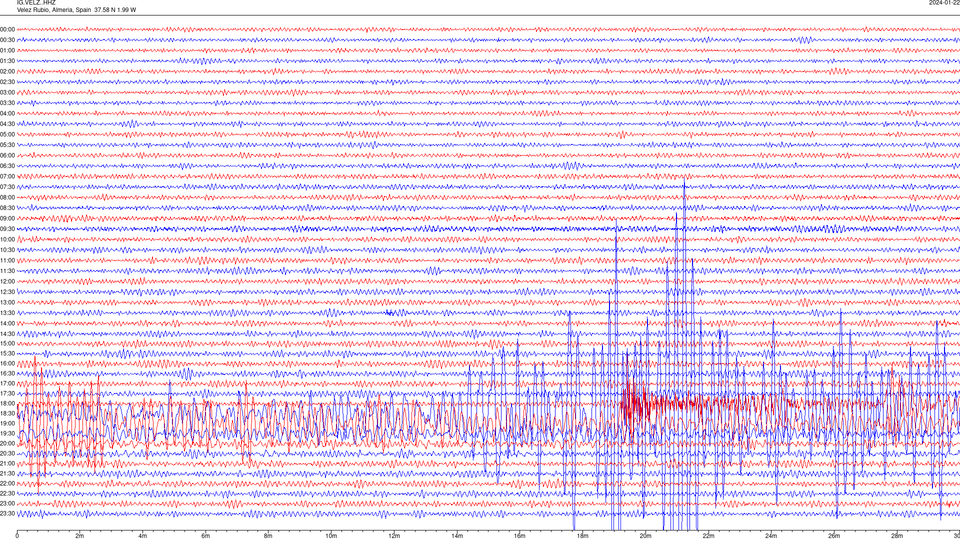The image size is (960, 540).
Task: Select the 16:00 trace time label
Action: point(7,363)
